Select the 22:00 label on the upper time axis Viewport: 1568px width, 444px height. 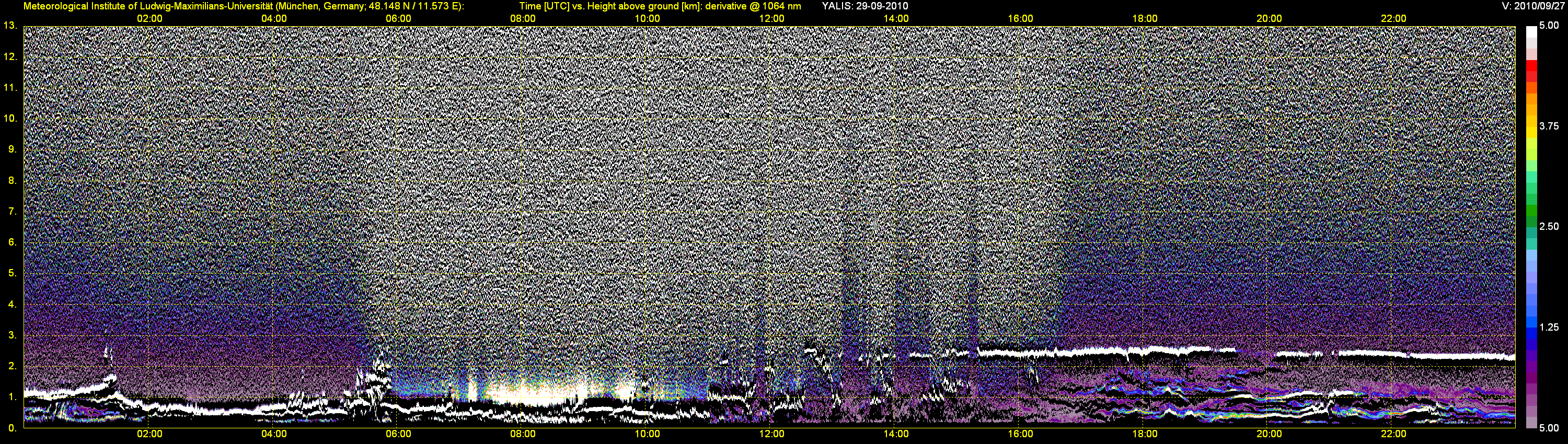click(1394, 19)
